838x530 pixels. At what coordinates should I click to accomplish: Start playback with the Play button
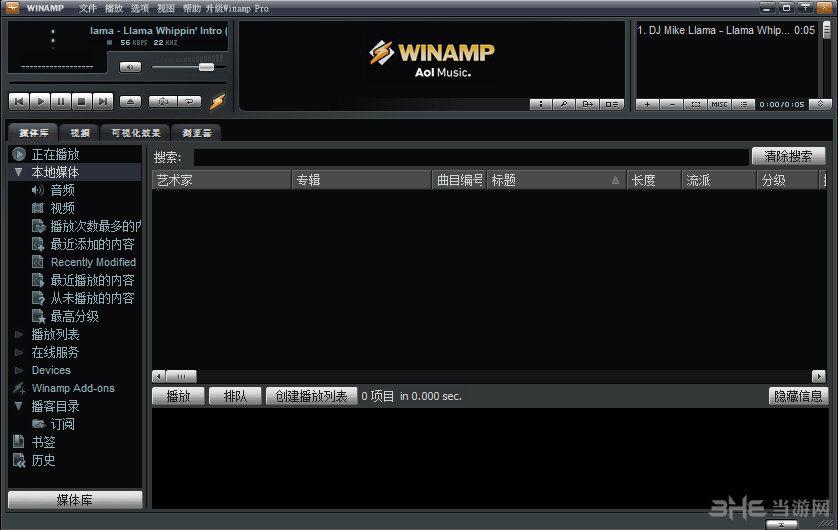40,102
